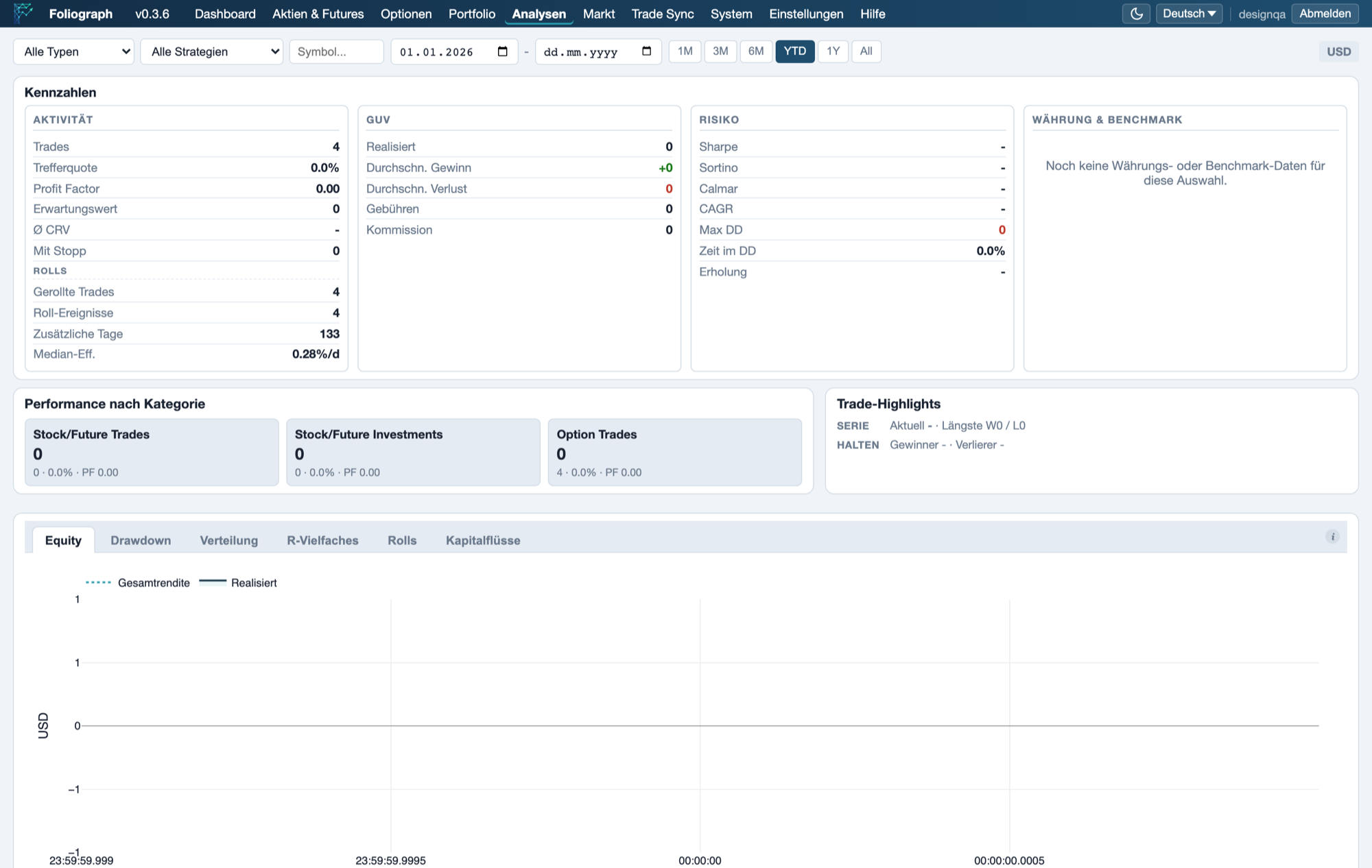1372x868 pixels.
Task: Open the Portfolio page
Action: 472,14
